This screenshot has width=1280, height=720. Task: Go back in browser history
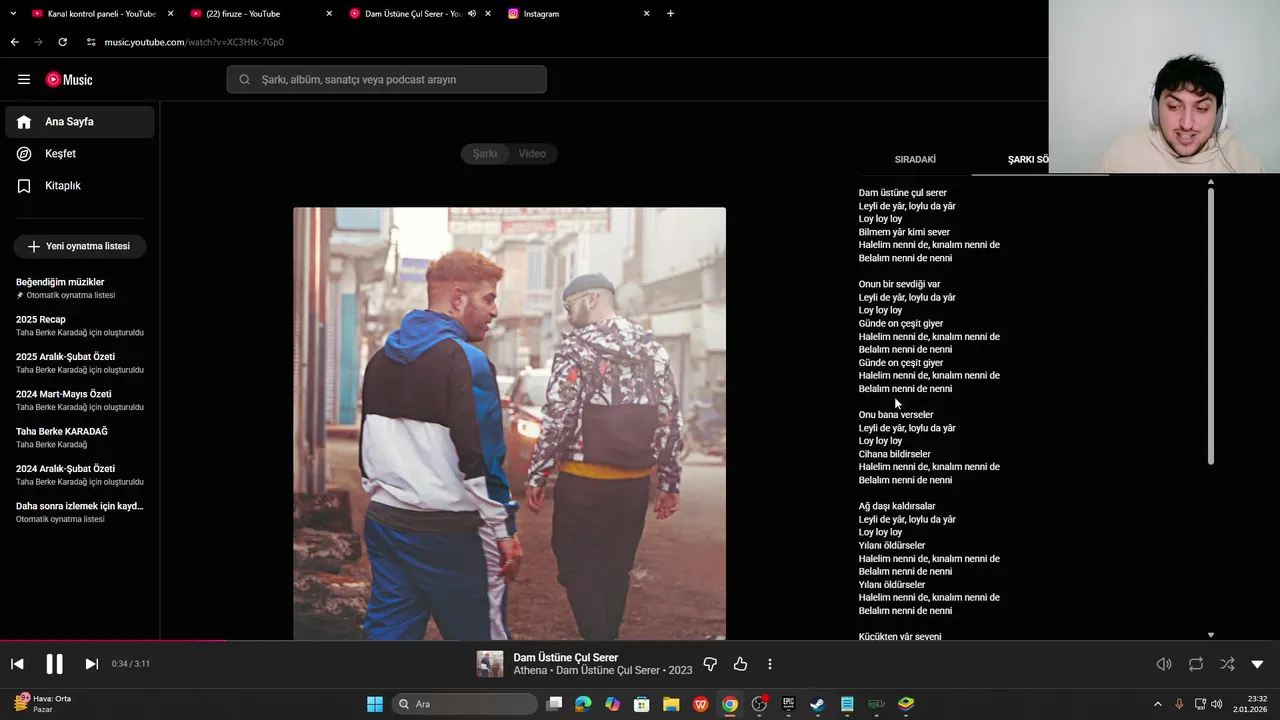pyautogui.click(x=14, y=42)
